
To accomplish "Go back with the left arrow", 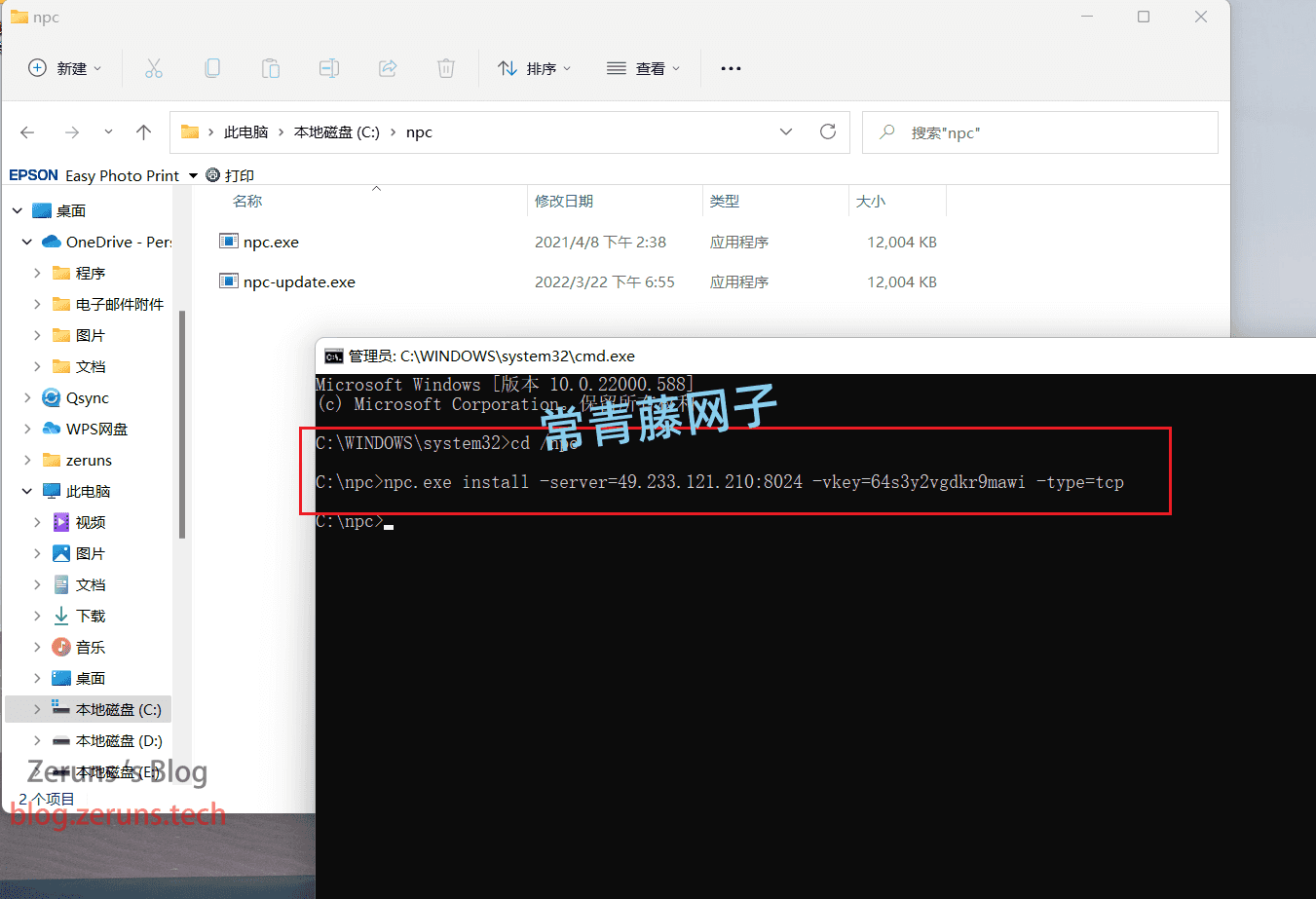I will pyautogui.click(x=27, y=132).
